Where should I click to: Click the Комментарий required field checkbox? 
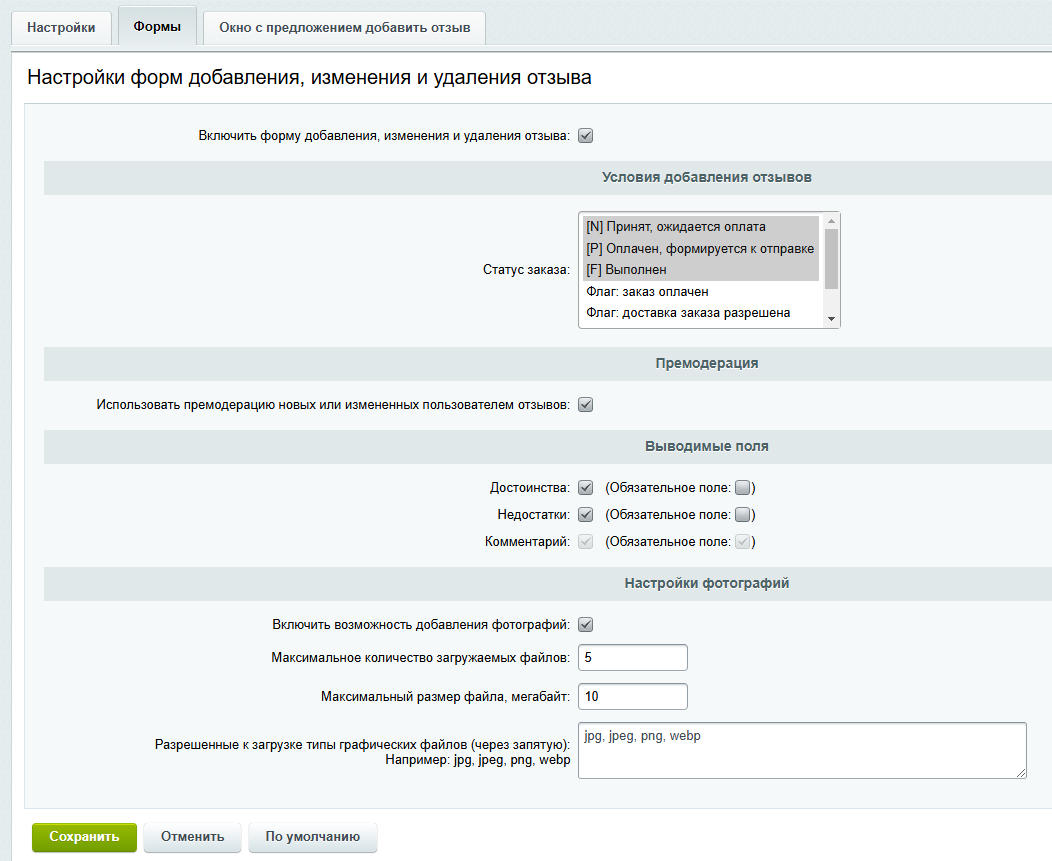(742, 542)
